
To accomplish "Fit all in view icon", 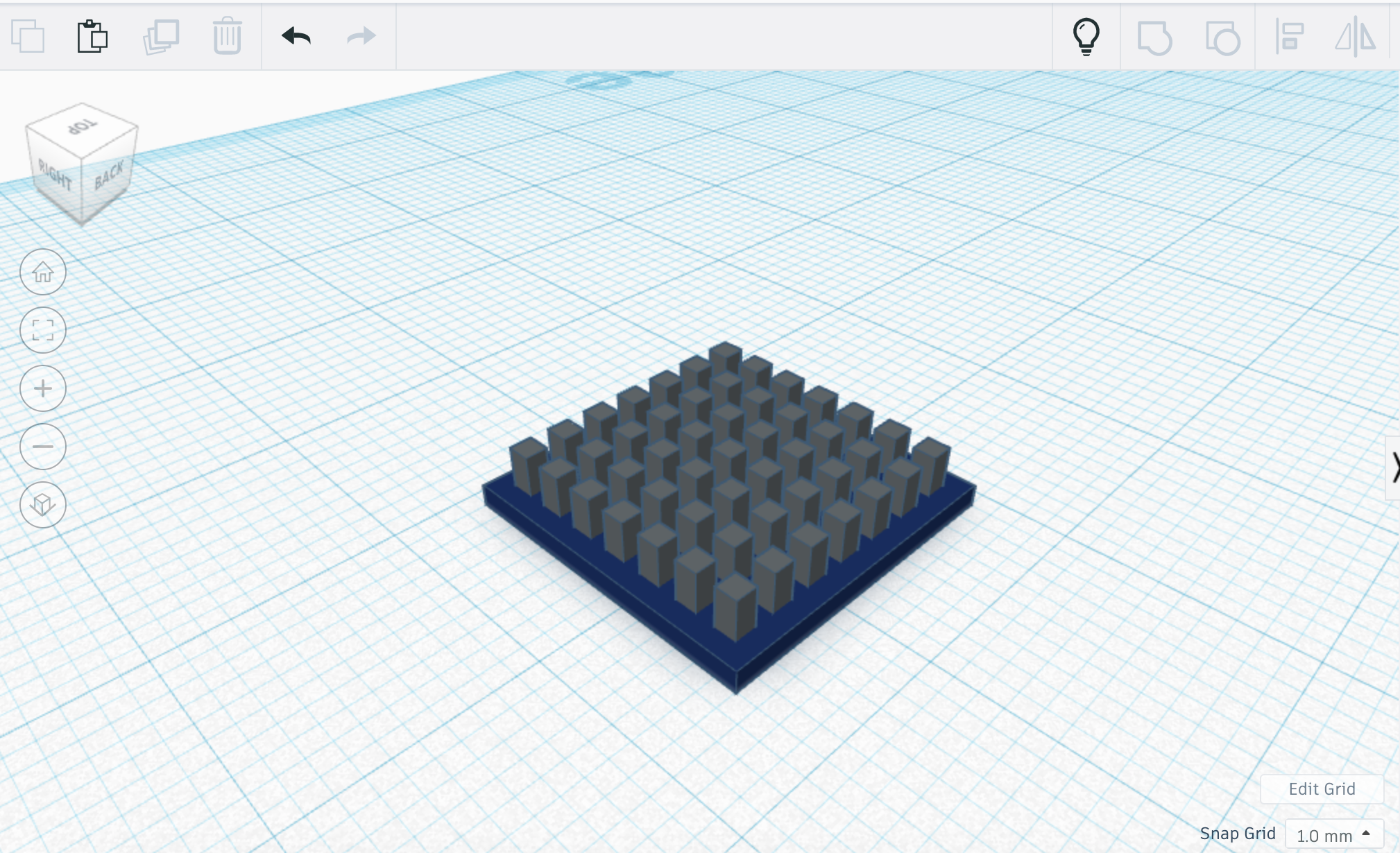I will pos(43,330).
